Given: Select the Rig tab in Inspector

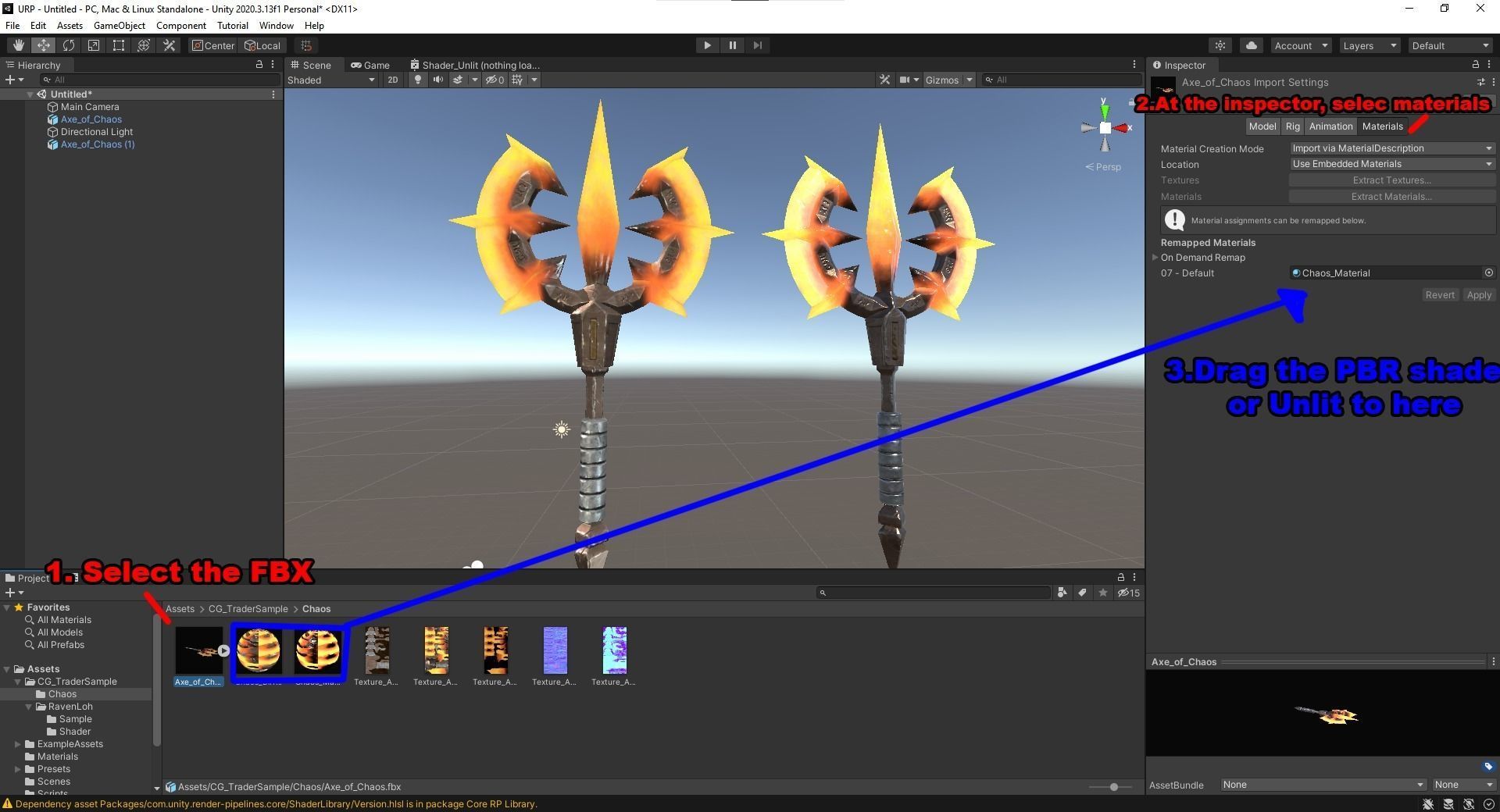Looking at the screenshot, I should (1292, 126).
